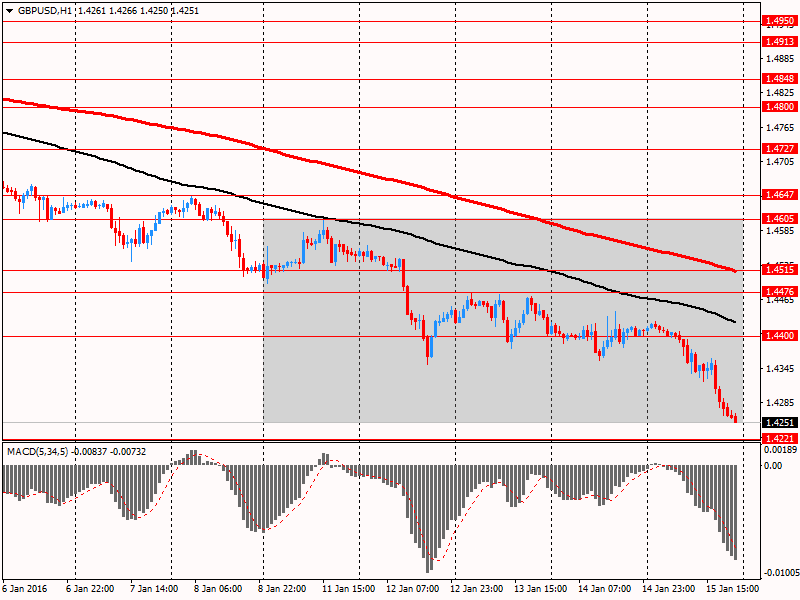The height and width of the screenshot is (600, 800).
Task: Select the 1.4345 price scale value
Action: click(780, 368)
